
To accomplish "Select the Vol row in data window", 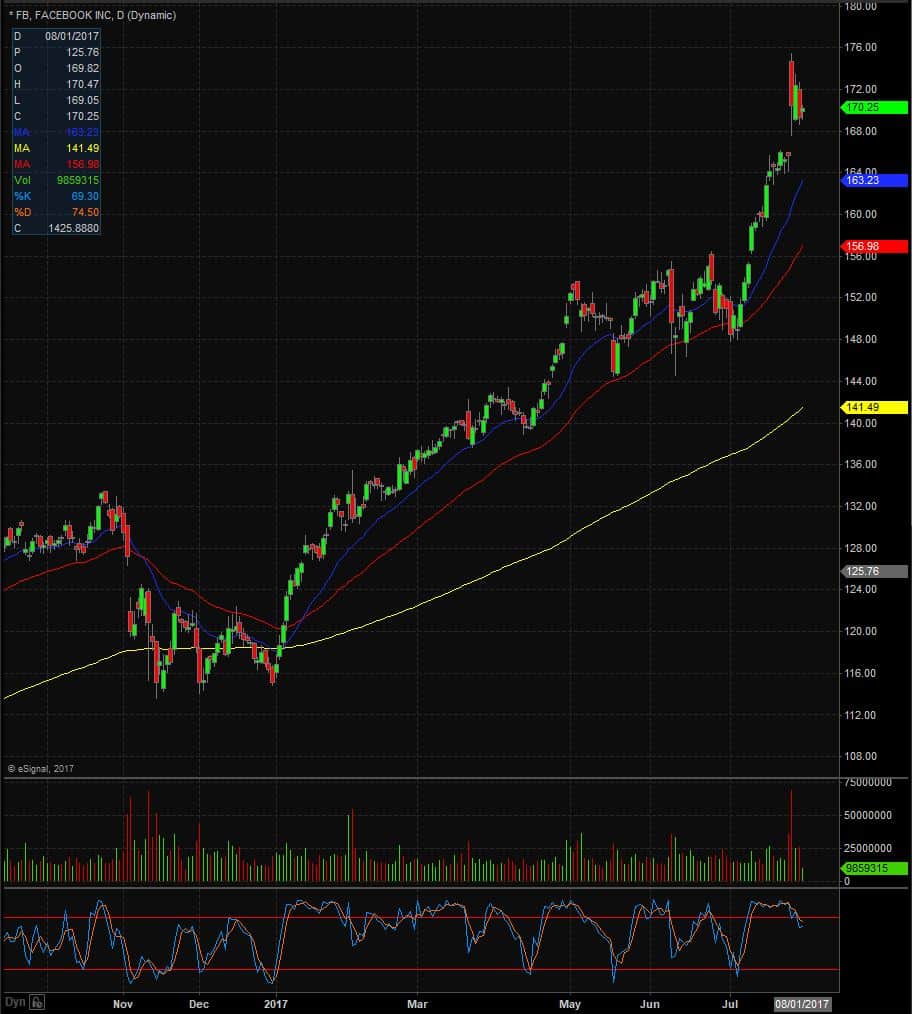I will point(56,180).
